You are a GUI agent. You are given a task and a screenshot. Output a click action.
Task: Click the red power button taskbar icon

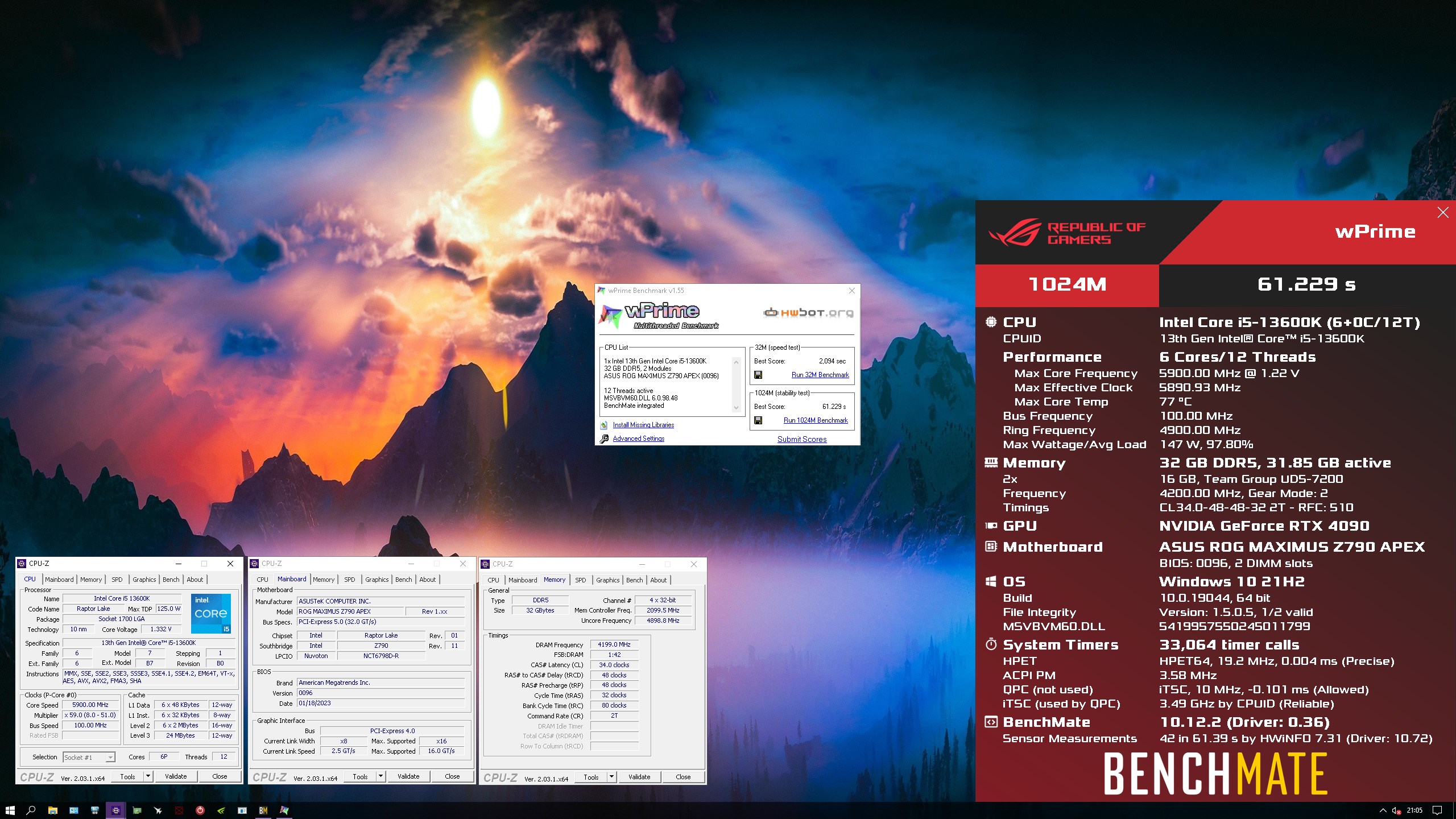(200, 810)
